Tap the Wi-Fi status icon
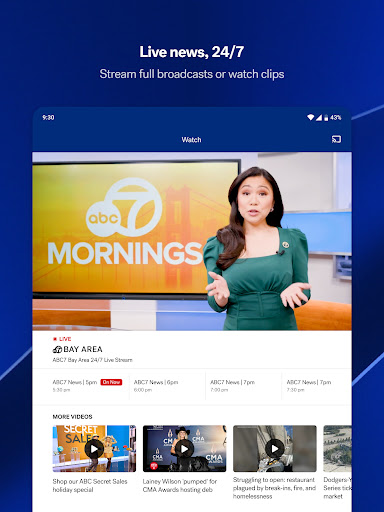This screenshot has height=512, width=384. (311, 117)
